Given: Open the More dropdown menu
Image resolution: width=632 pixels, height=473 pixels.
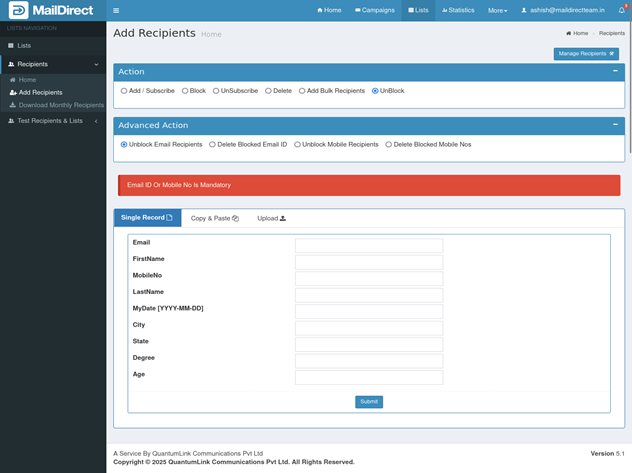Looking at the screenshot, I should (x=497, y=10).
